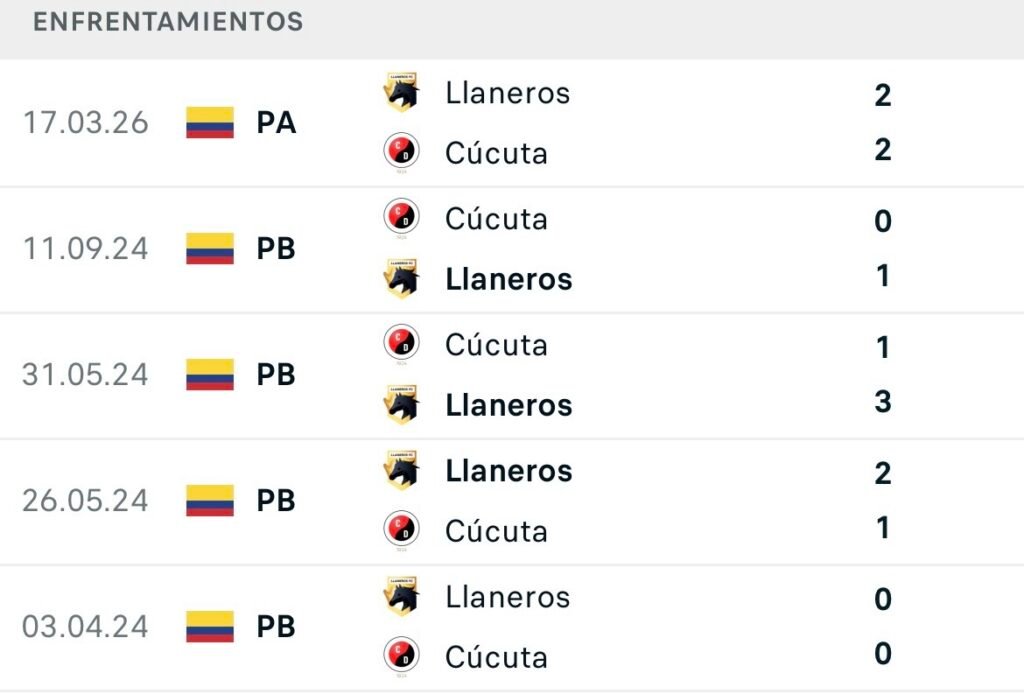Open the PA league label on 17.03.26
Viewport: 1024px width, 694px height.
click(276, 123)
